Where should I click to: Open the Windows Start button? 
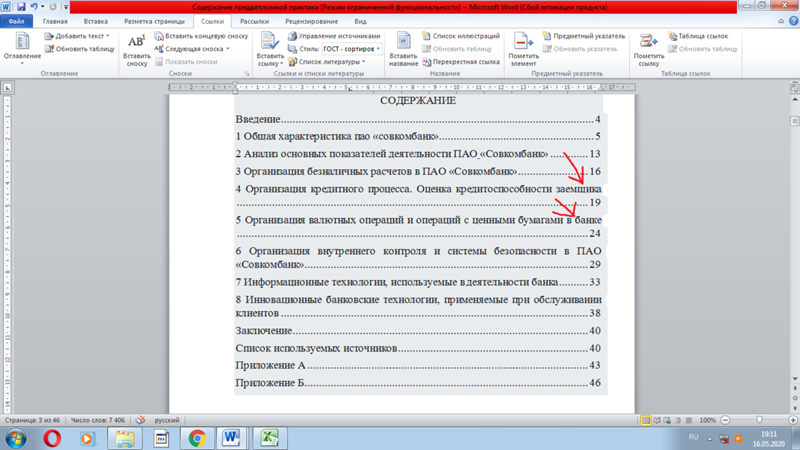[x=16, y=438]
